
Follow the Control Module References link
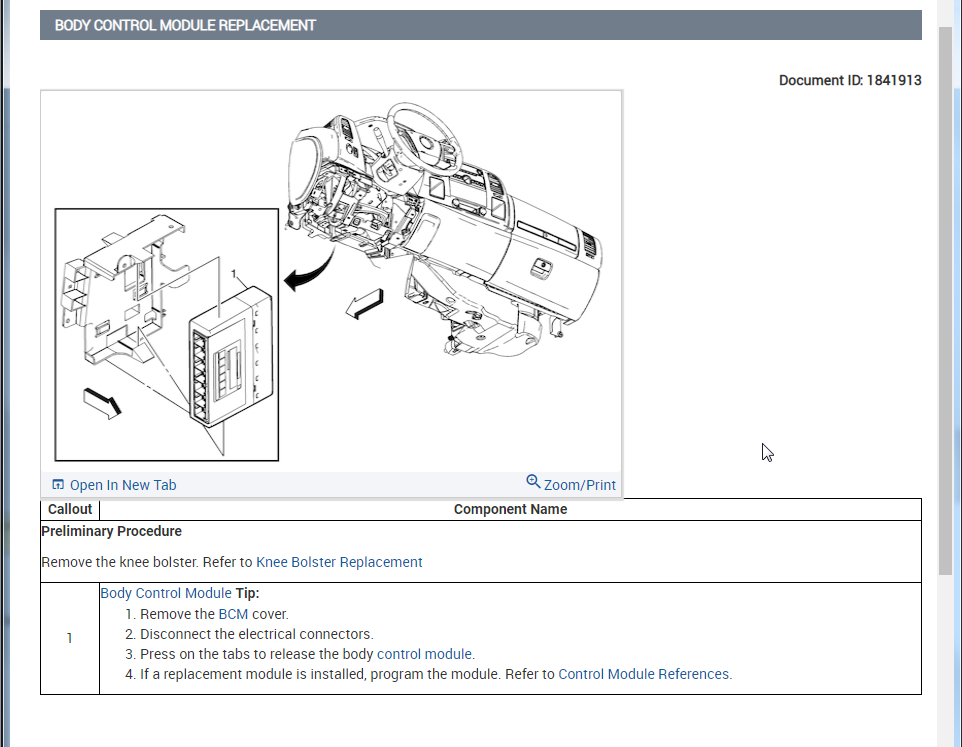pos(644,674)
